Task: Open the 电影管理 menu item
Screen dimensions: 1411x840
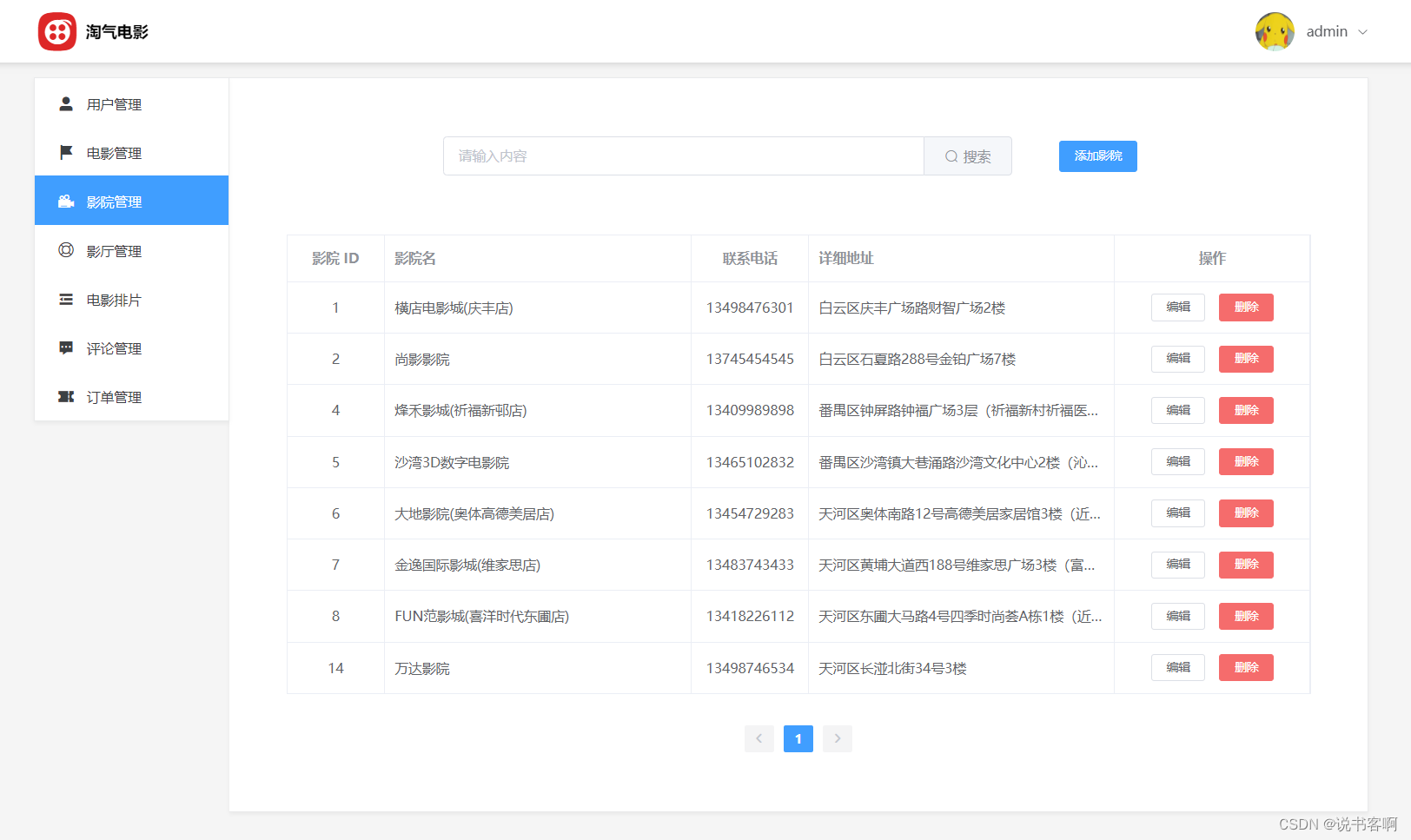Action: click(131, 153)
